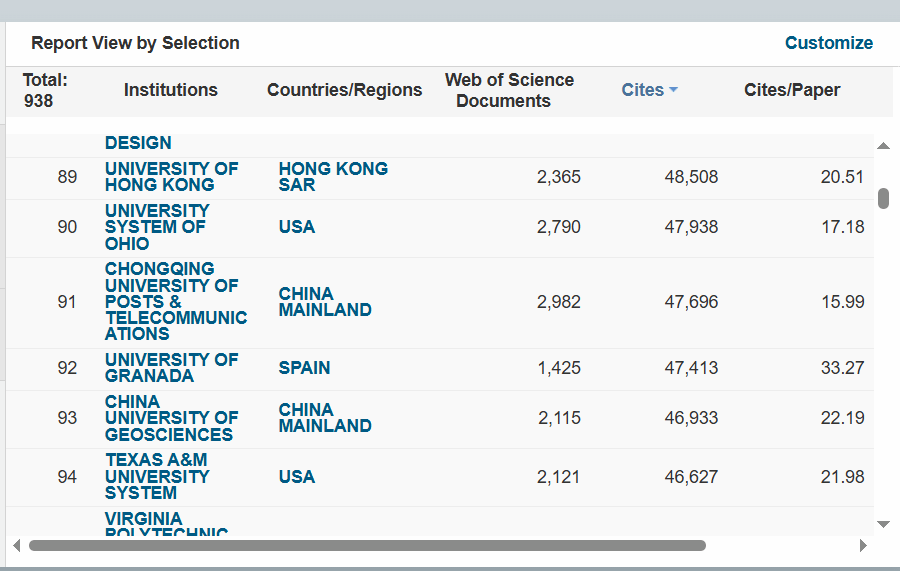Click the scroll up arrow icon
The image size is (900, 571).
click(883, 146)
